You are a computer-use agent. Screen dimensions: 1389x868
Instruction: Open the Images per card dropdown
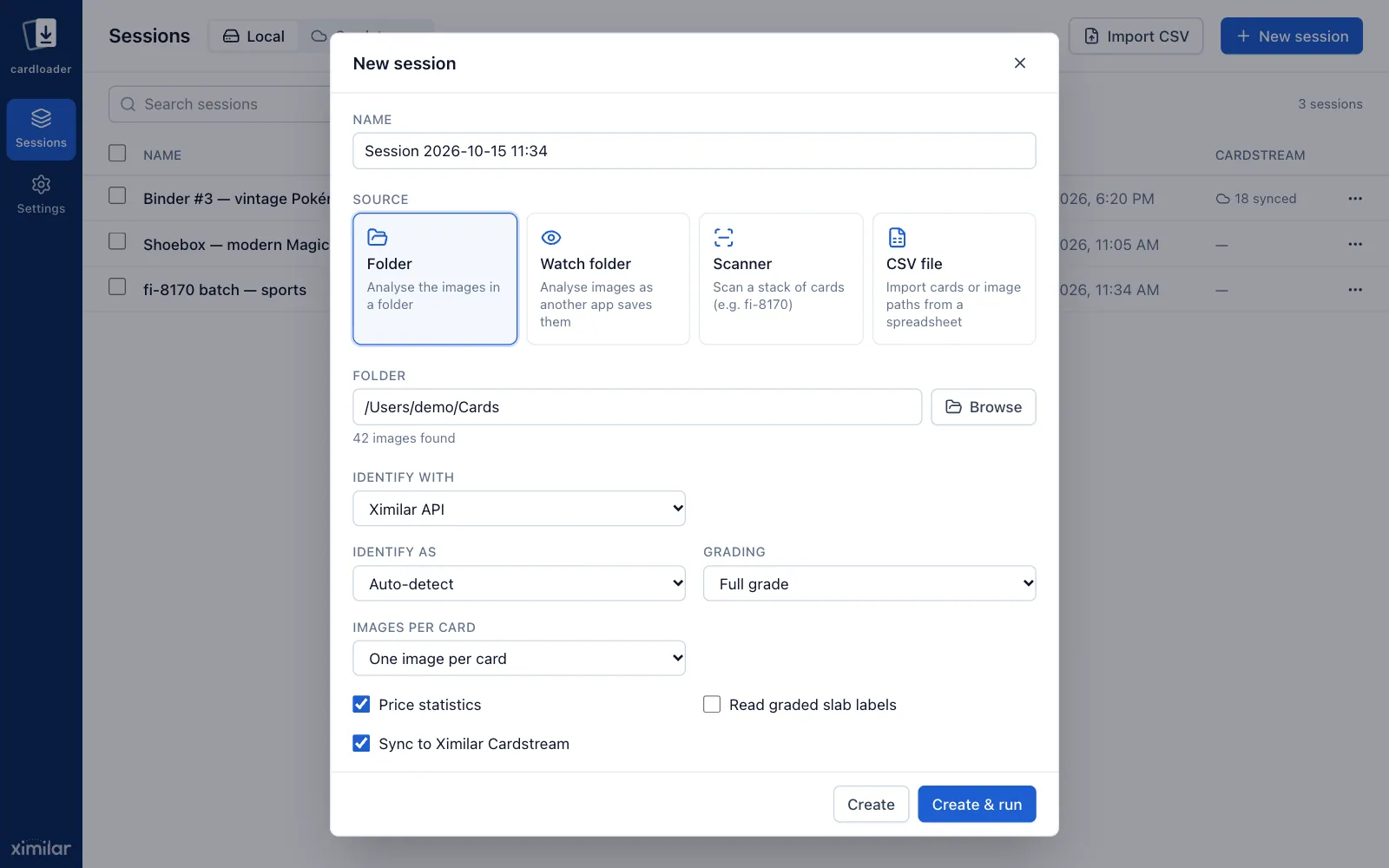[519, 658]
